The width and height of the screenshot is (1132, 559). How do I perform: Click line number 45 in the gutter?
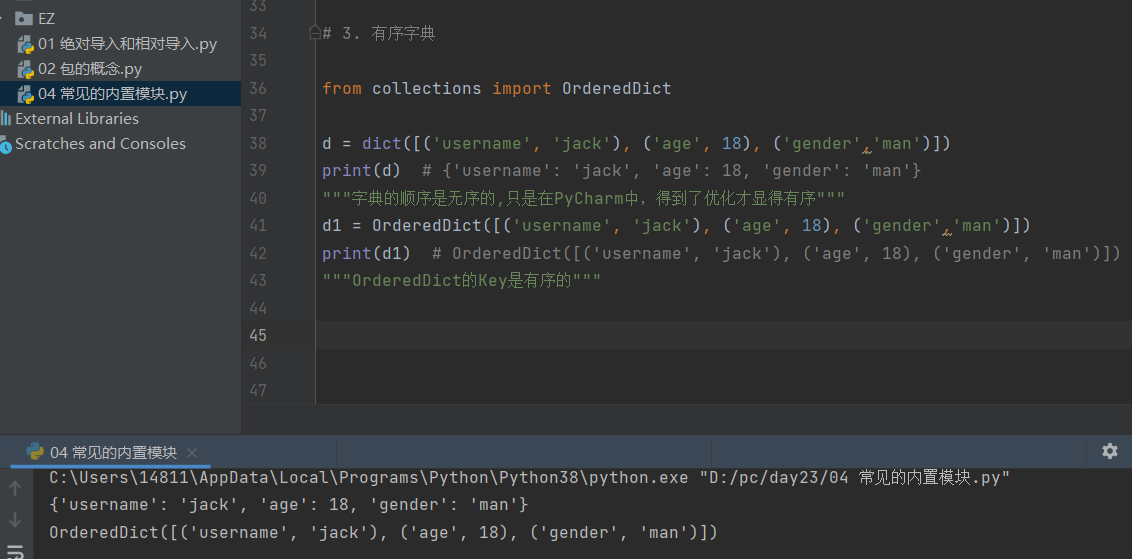pyautogui.click(x=258, y=336)
